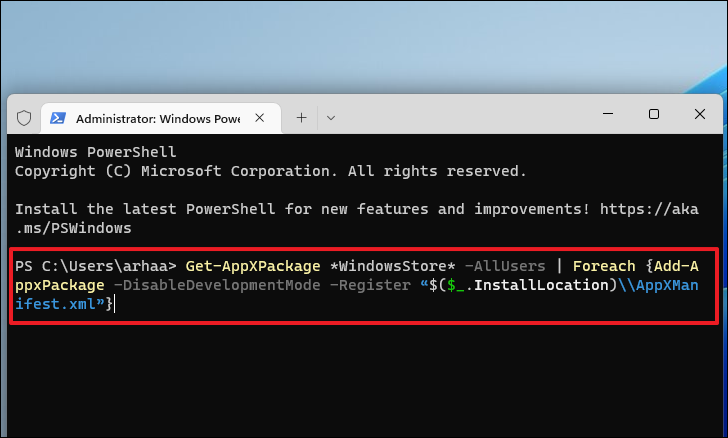
Task: Minimize the Terminal window
Action: click(x=608, y=114)
